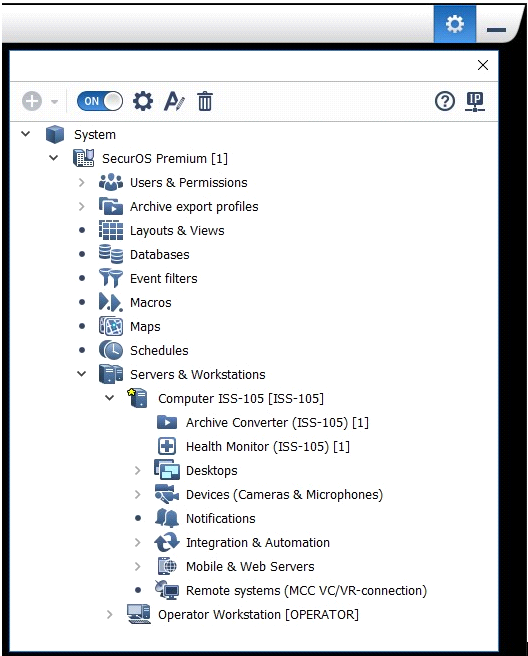Select the System tree label
The width and height of the screenshot is (528, 656).
(95, 135)
